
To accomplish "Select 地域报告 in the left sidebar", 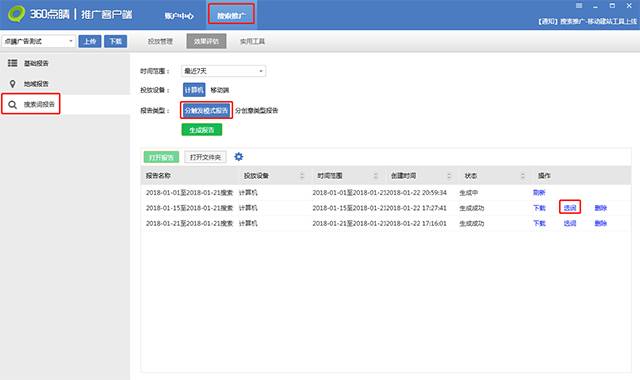I will 36,84.
